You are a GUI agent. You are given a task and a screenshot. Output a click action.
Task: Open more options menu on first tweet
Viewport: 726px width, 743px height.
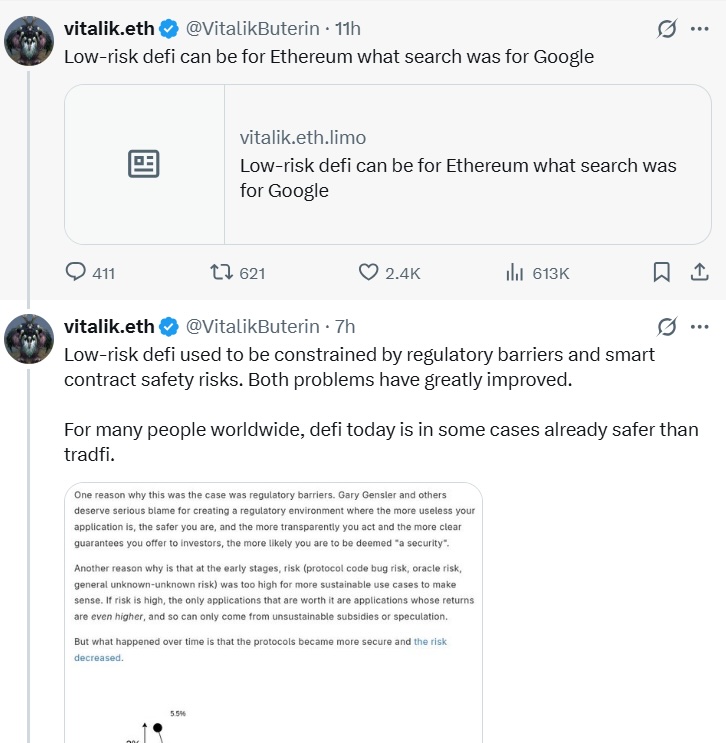[x=700, y=29]
